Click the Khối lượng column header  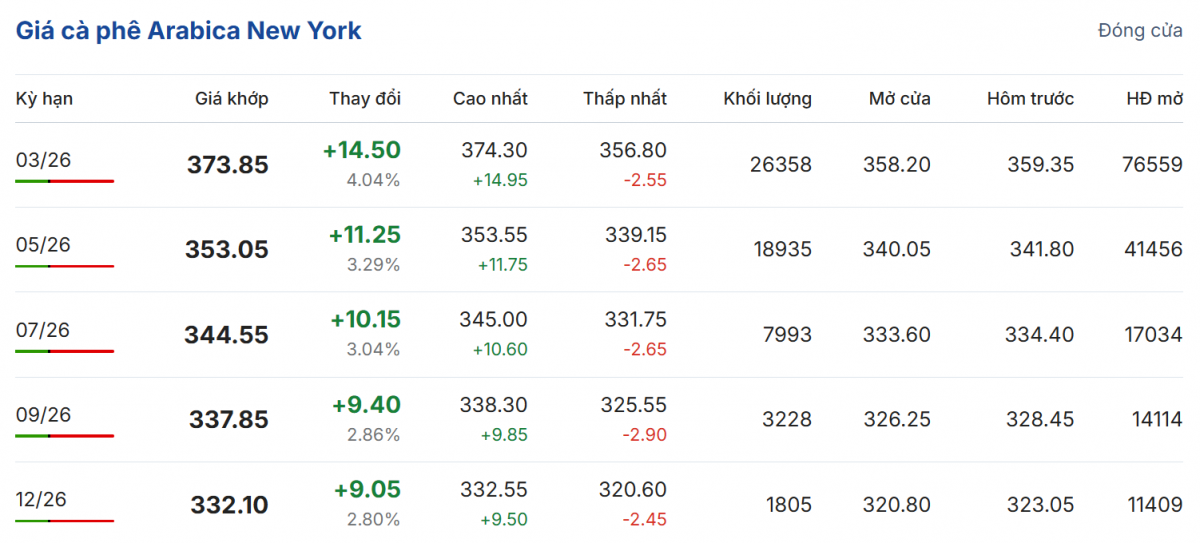(767, 99)
